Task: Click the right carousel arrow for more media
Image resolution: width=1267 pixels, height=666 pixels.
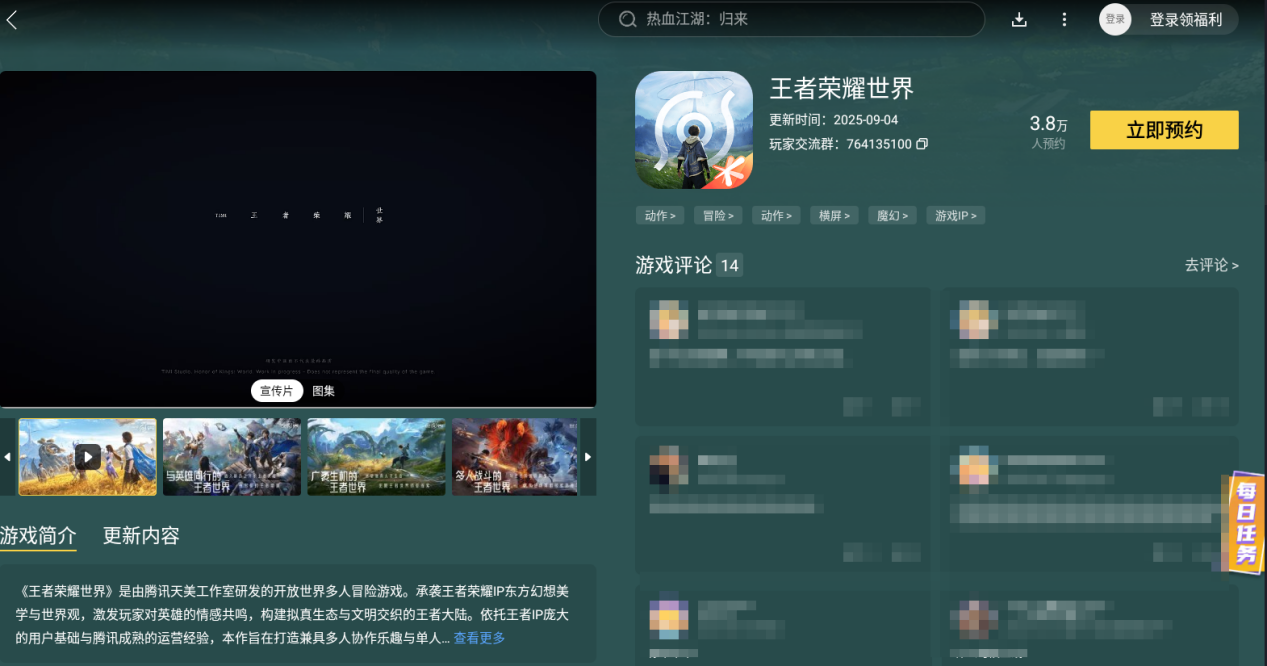Action: click(588, 457)
